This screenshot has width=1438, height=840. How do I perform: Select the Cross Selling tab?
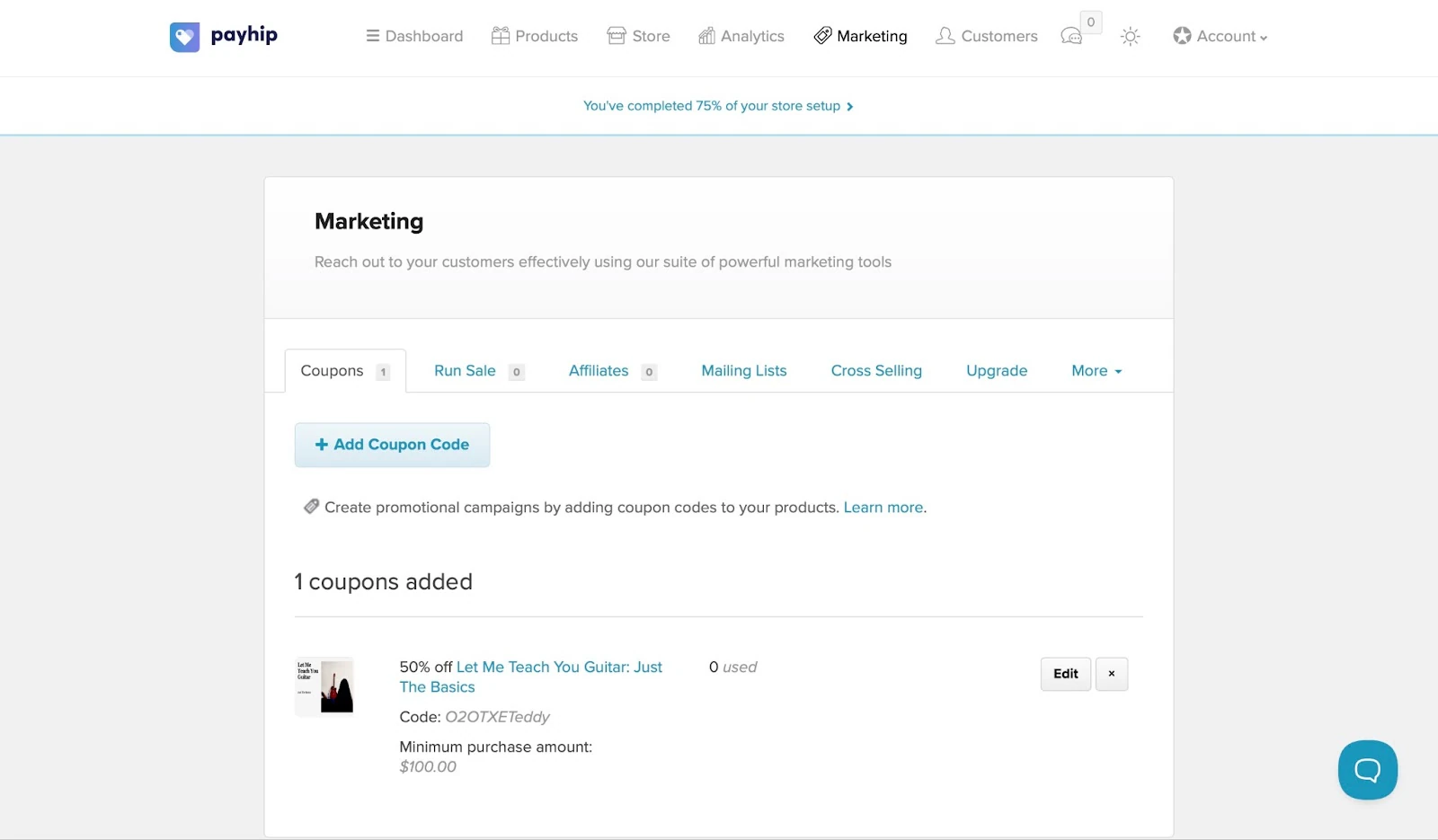point(876,371)
